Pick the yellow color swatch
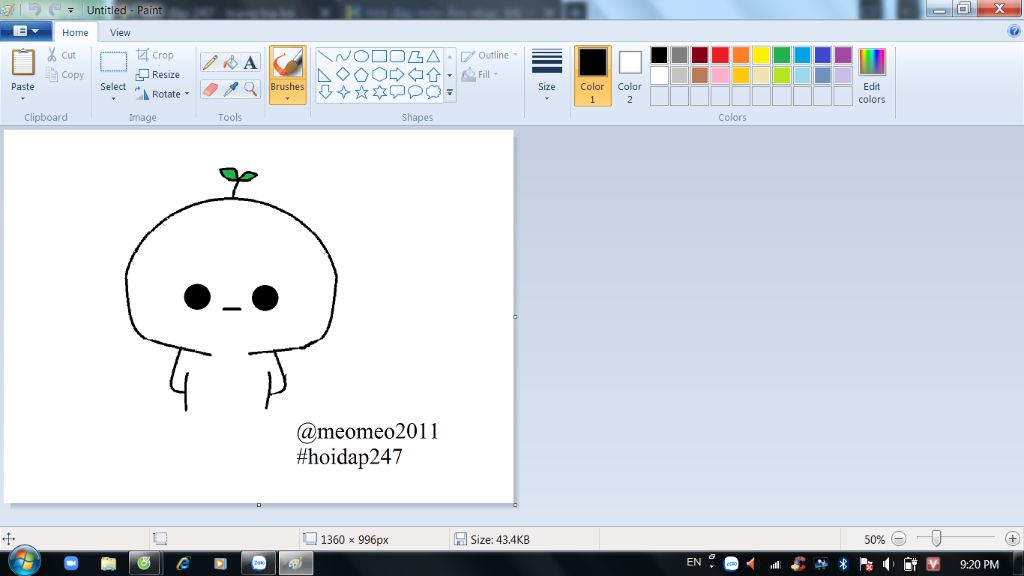Image resolution: width=1024 pixels, height=576 pixels. click(x=761, y=55)
